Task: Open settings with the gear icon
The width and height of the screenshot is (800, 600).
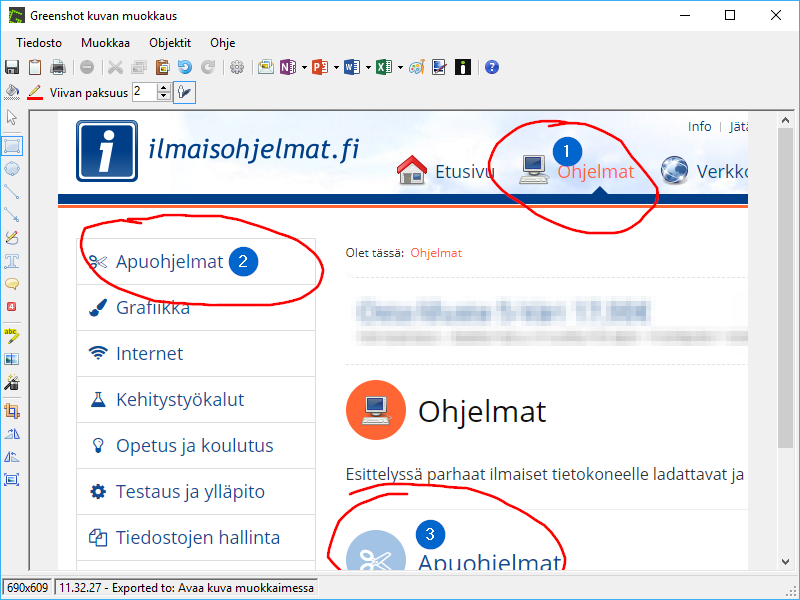Action: (237, 67)
